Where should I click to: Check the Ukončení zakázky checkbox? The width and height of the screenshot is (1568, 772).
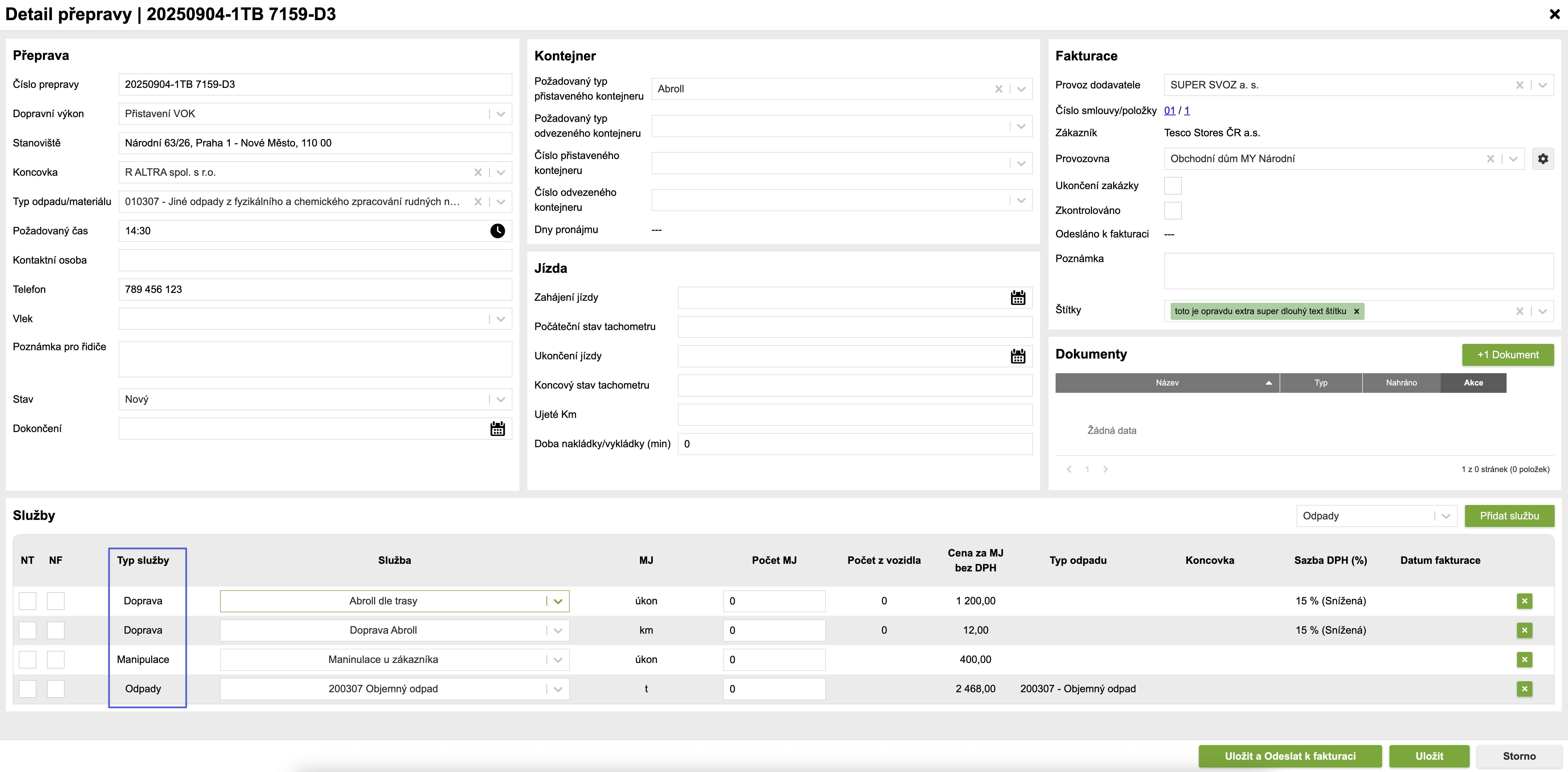tap(1172, 186)
